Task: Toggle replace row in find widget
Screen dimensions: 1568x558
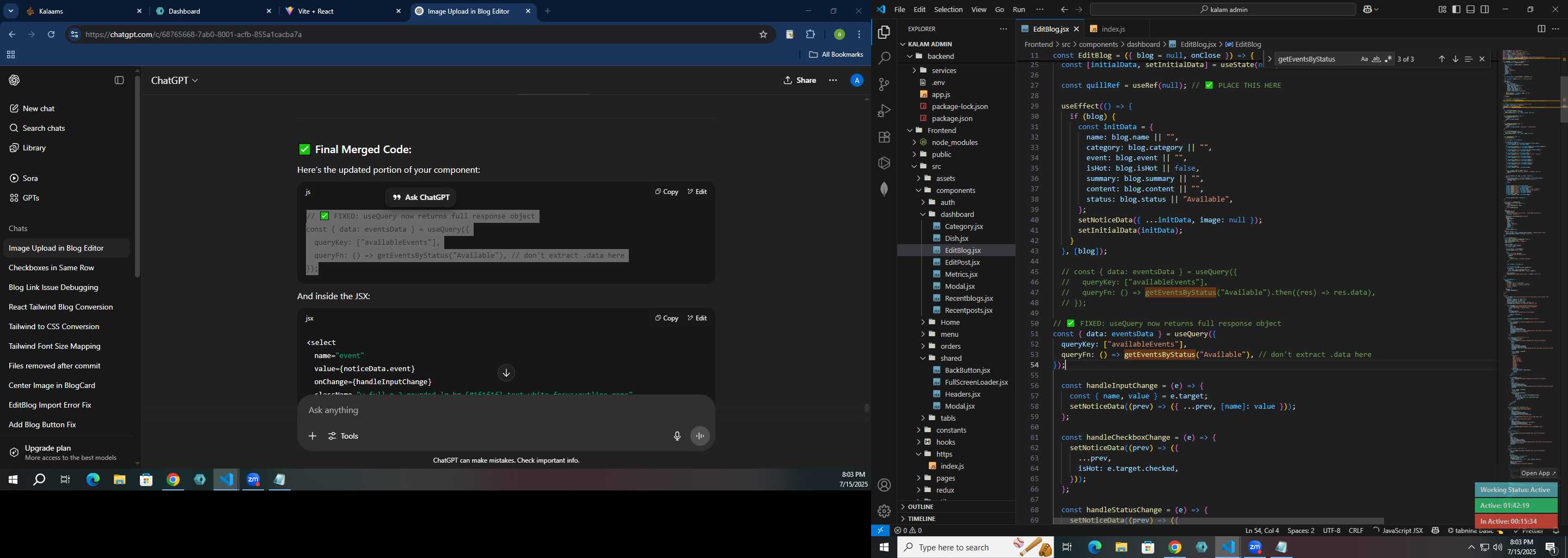Action: coord(1269,59)
